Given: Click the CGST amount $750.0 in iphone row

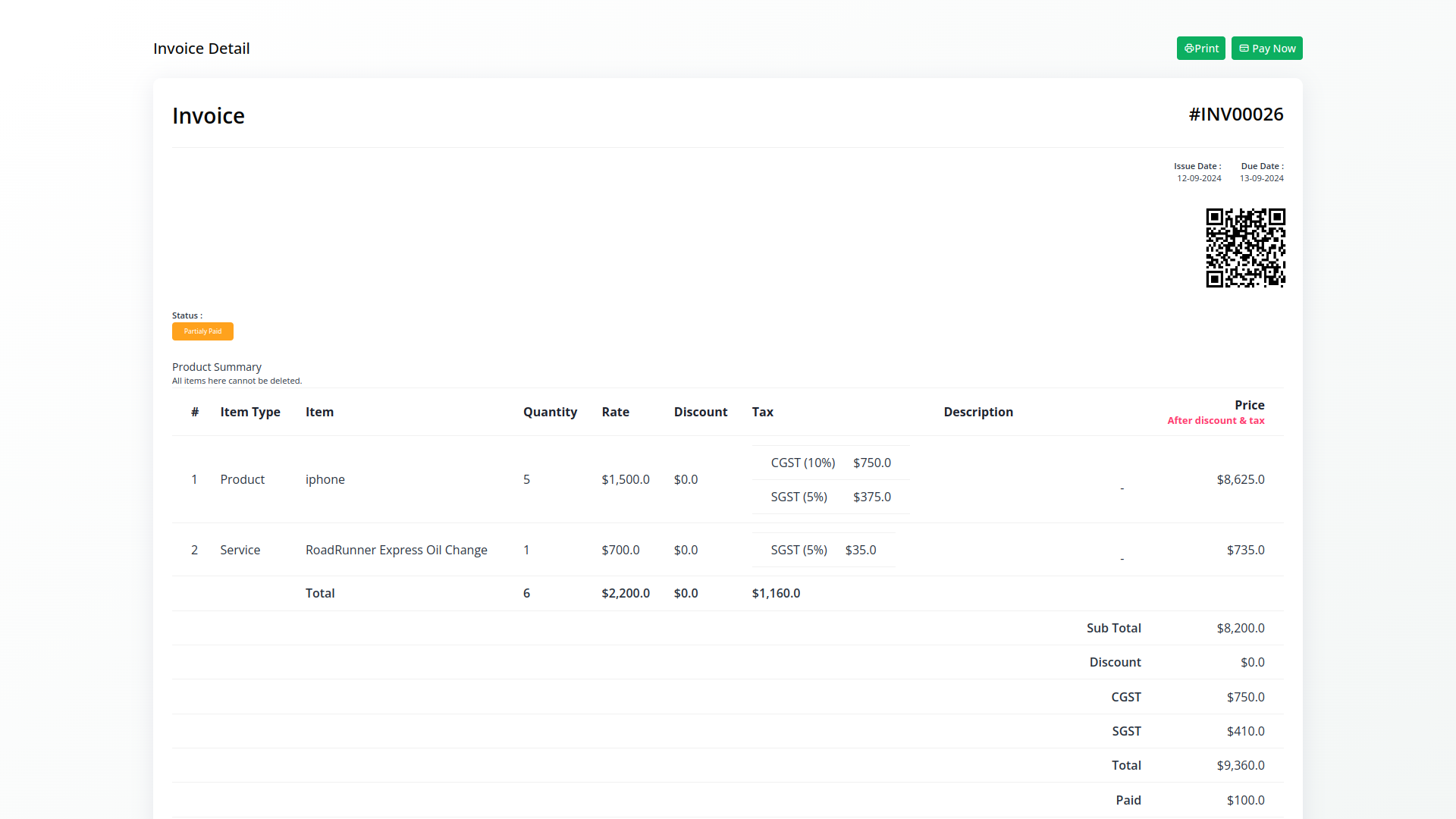Looking at the screenshot, I should (871, 463).
